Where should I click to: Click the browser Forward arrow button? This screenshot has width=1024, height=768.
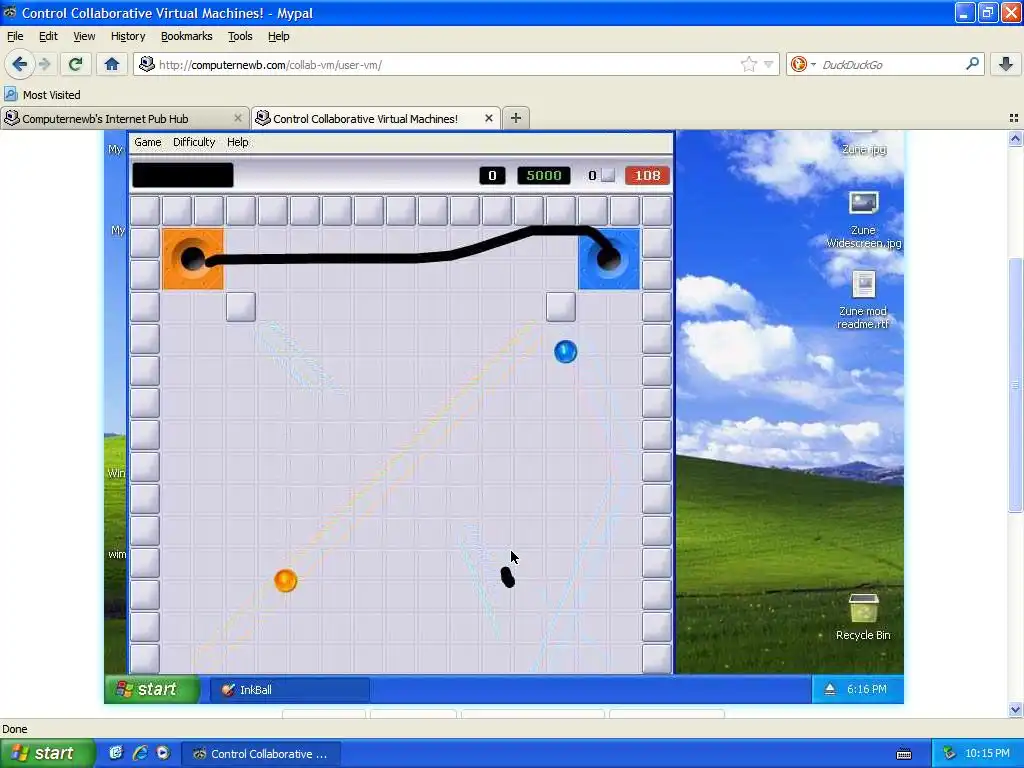click(x=44, y=64)
